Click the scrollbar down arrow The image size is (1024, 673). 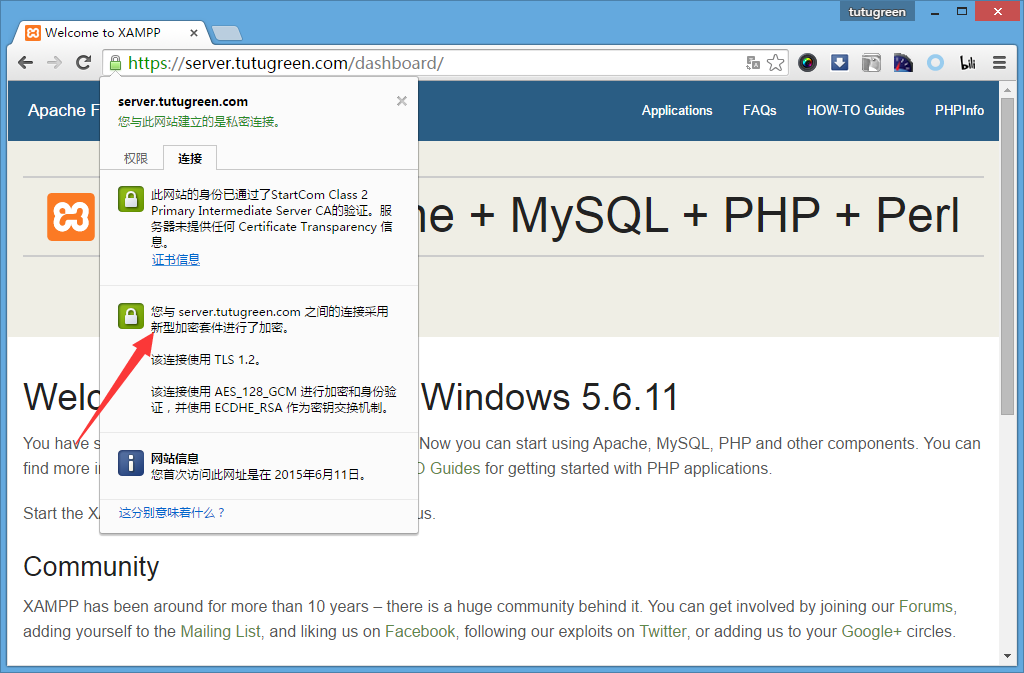pos(1007,656)
